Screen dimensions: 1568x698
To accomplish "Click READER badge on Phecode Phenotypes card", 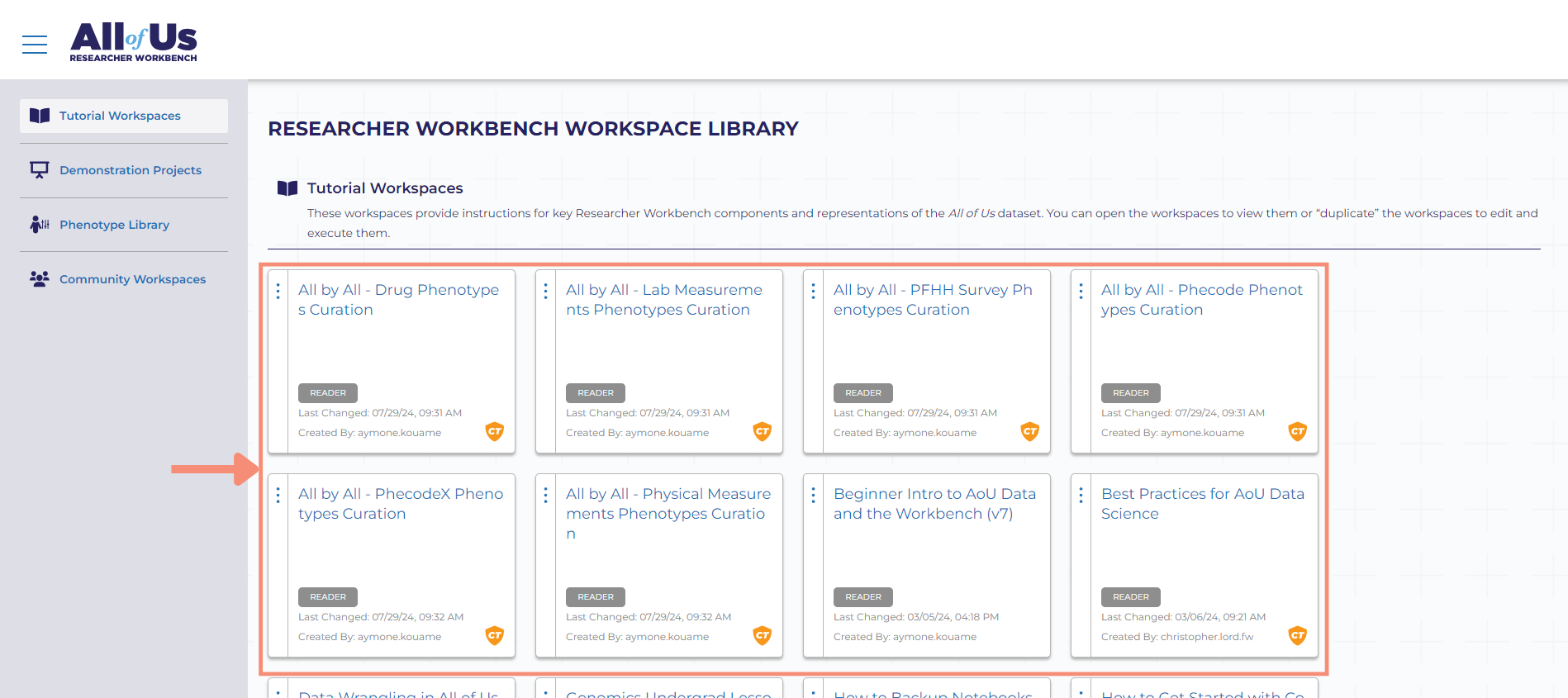I will click(1131, 393).
